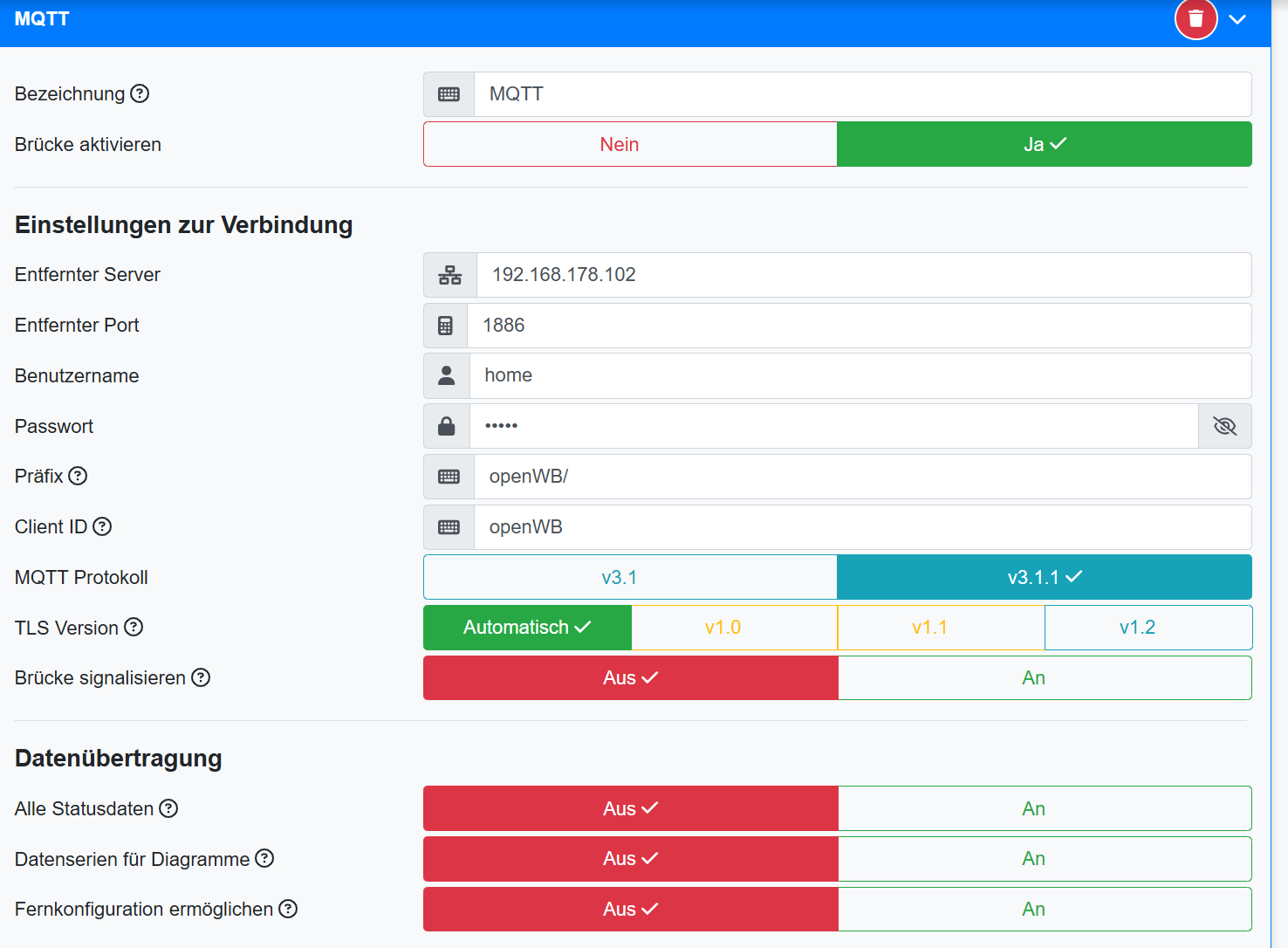Click the keyboard icon beside the Bezeichnung field
Image resolution: width=1288 pixels, height=948 pixels.
449,93
